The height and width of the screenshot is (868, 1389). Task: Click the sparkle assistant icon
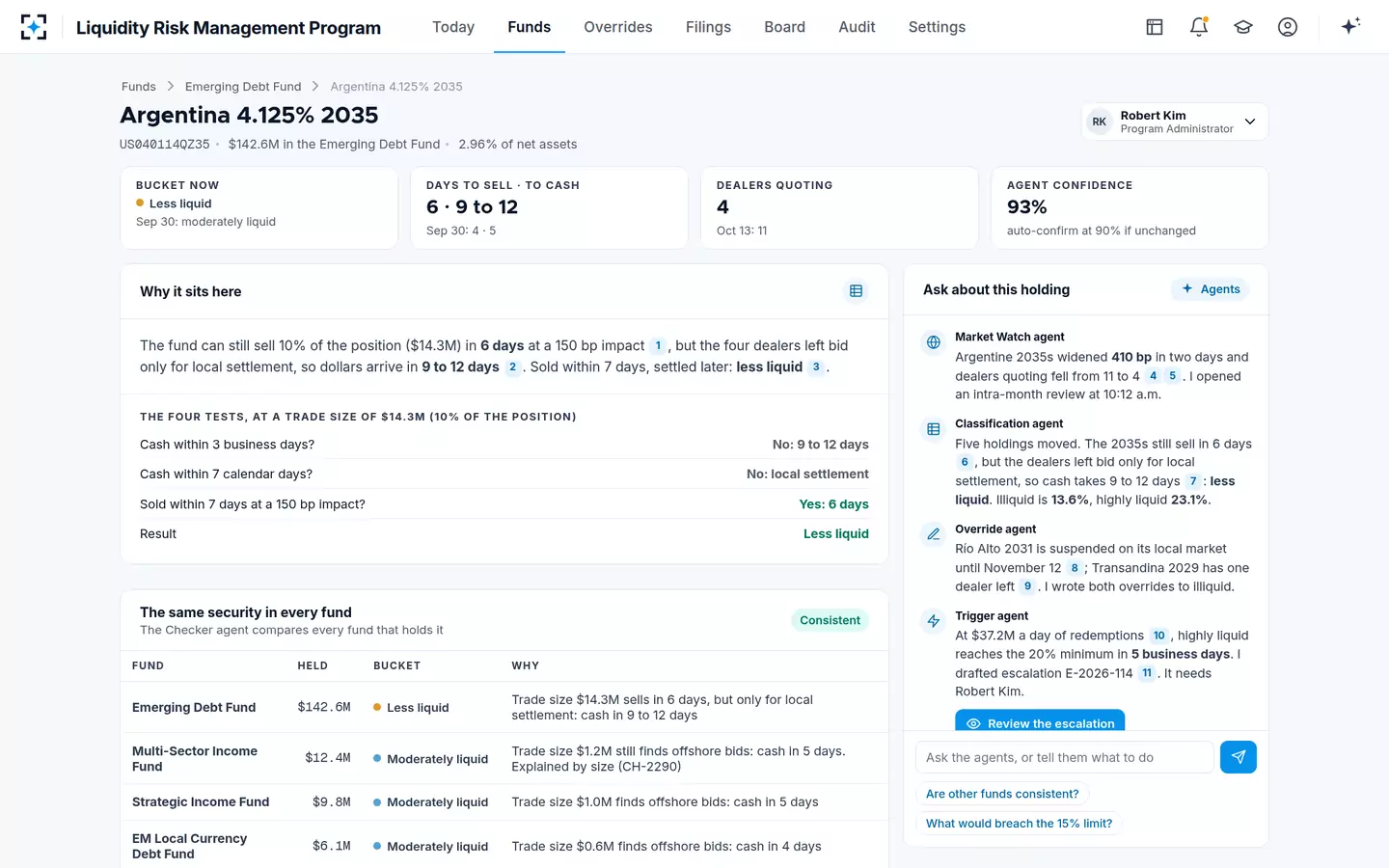pos(1350,26)
